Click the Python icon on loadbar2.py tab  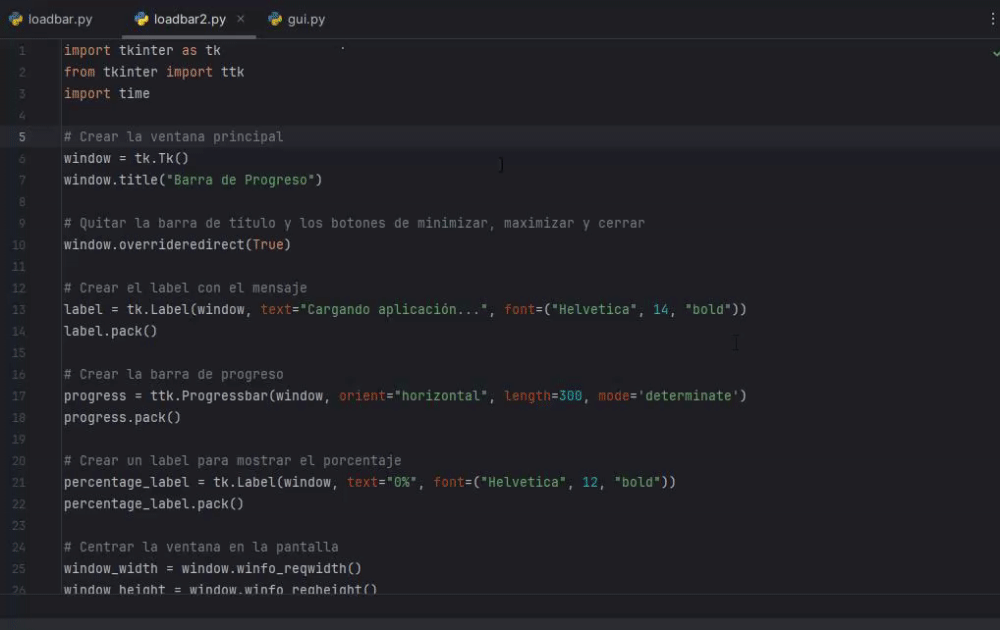[x=141, y=19]
